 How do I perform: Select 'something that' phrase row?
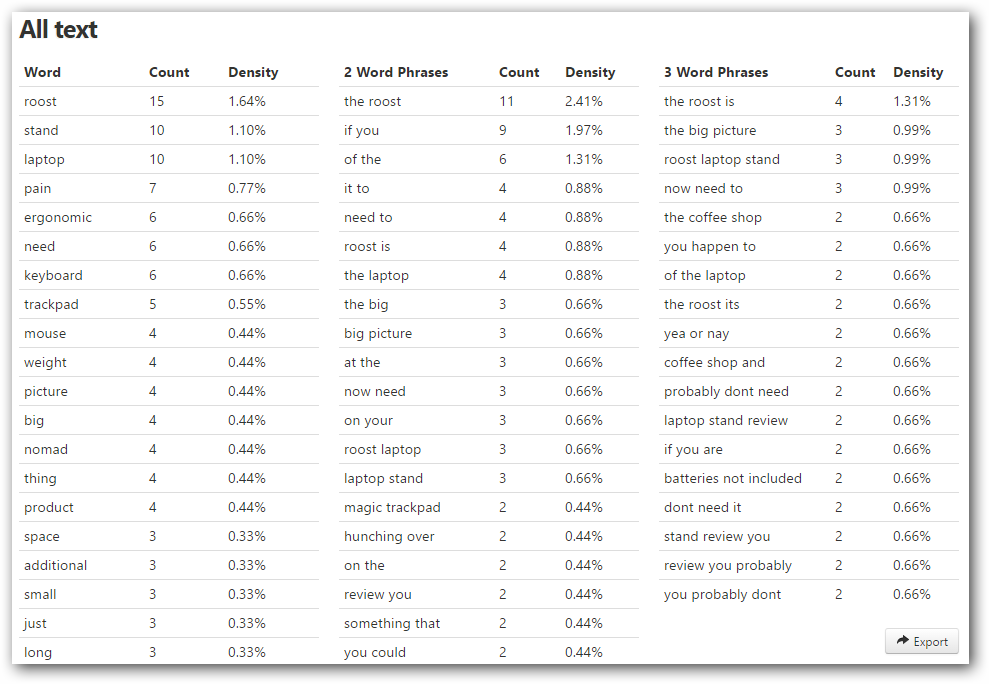pos(489,624)
